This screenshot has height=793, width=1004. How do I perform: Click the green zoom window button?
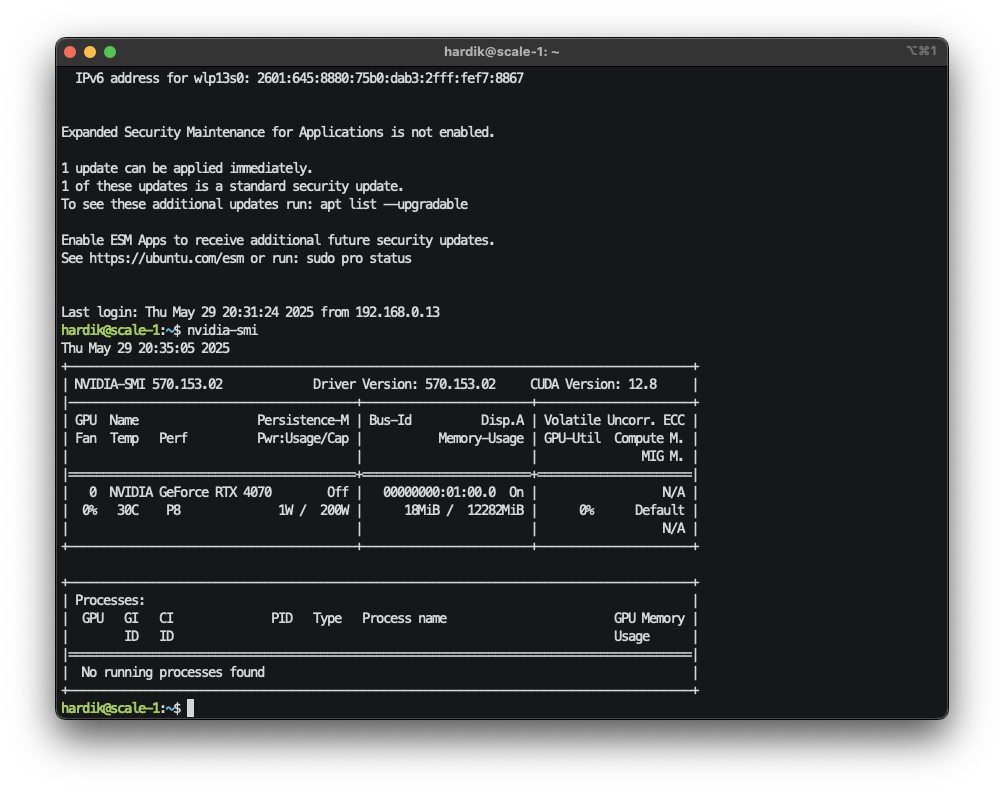pyautogui.click(x=110, y=52)
